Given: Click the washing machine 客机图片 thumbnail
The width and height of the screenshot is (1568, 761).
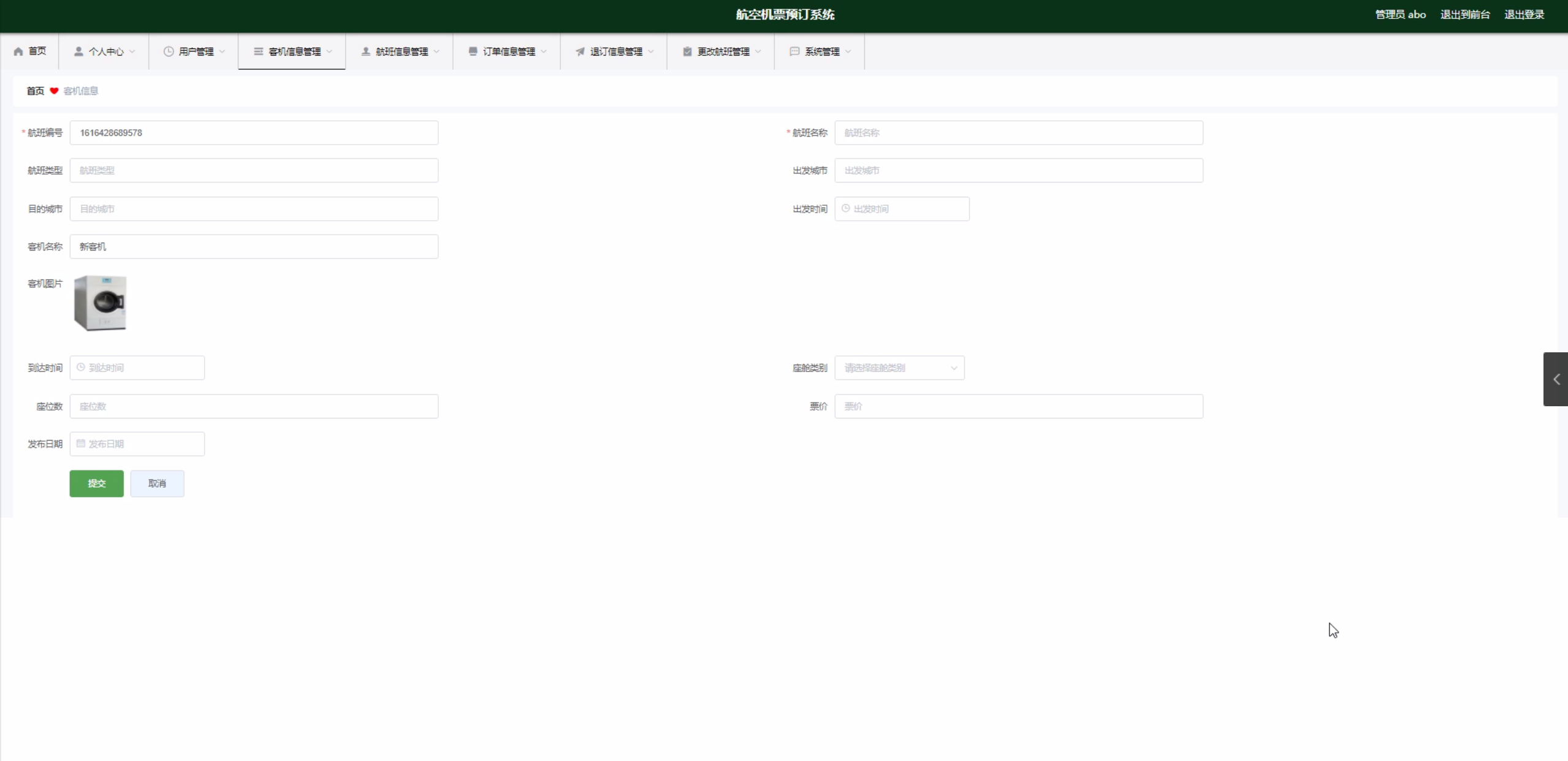Looking at the screenshot, I should point(101,303).
